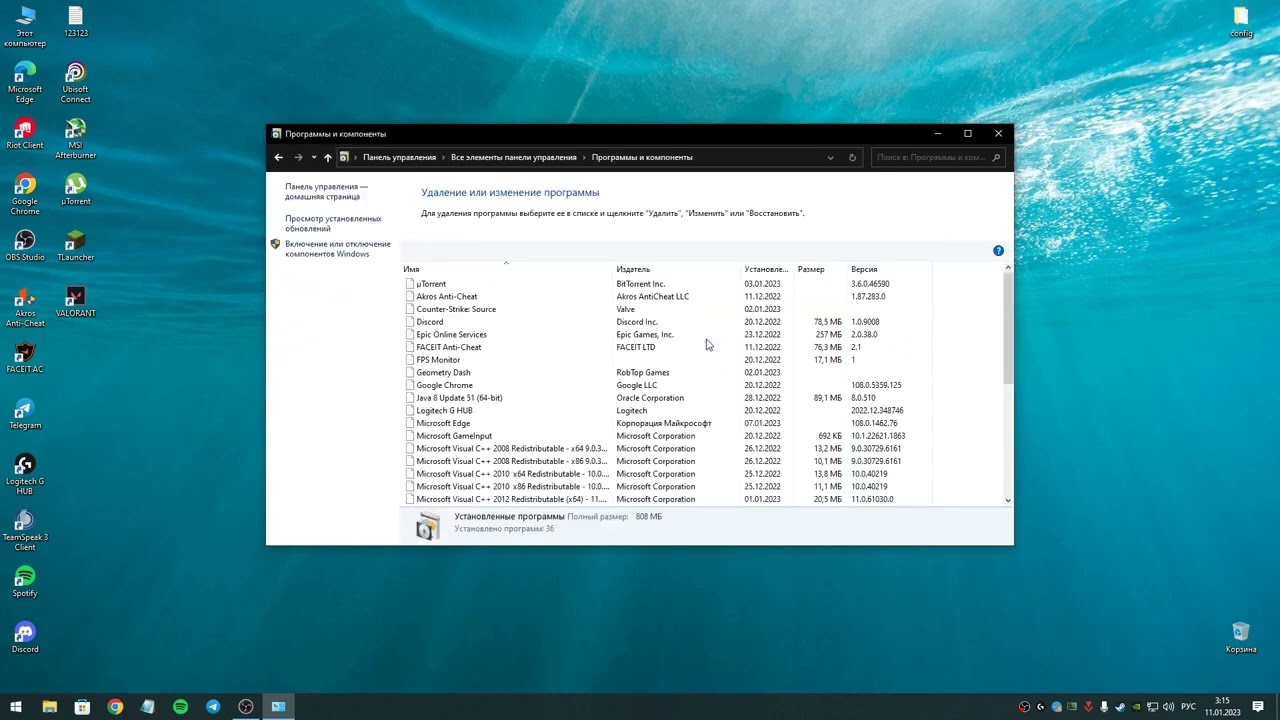Sort list by Установлено column header

pos(767,269)
